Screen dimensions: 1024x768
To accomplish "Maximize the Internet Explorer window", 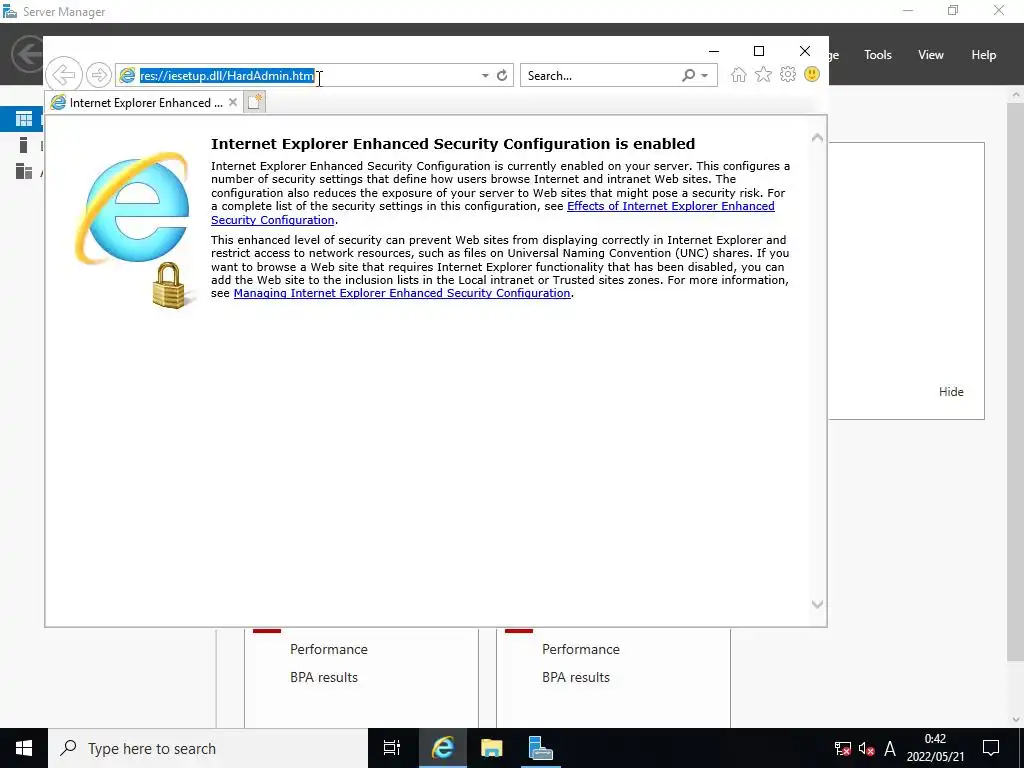I will click(x=759, y=51).
